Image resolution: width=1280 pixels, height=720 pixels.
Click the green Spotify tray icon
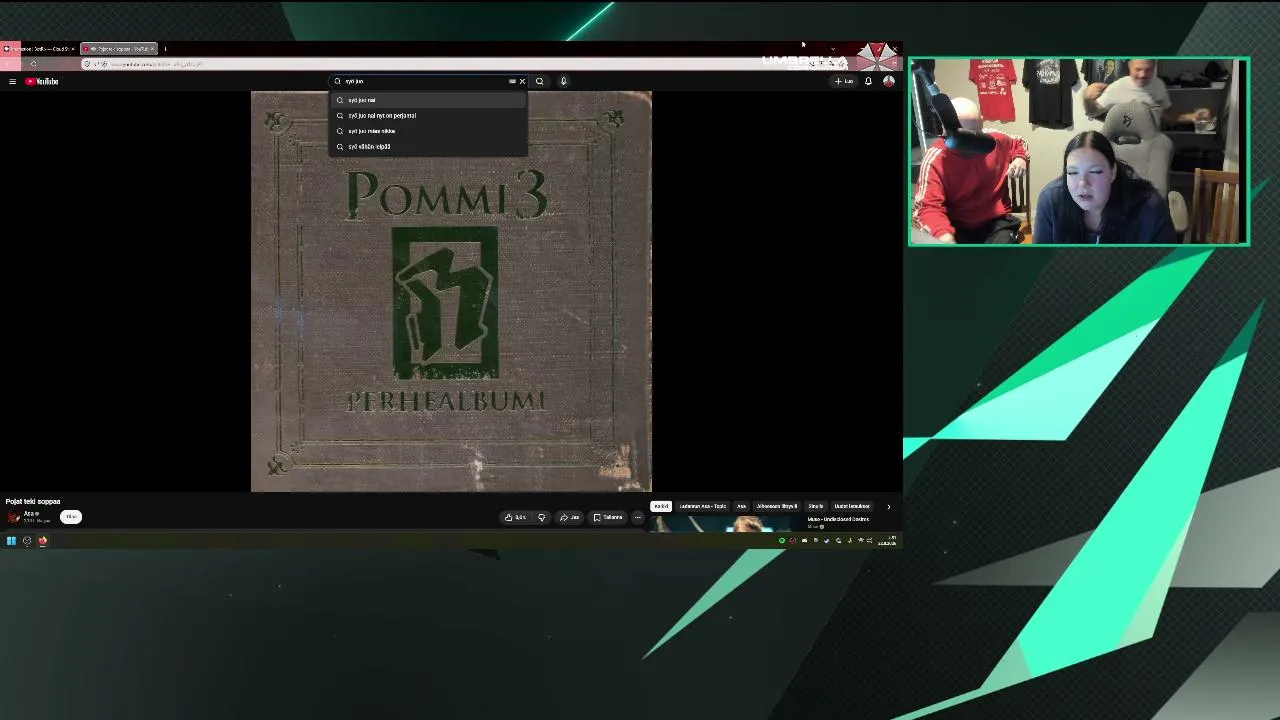click(x=782, y=541)
